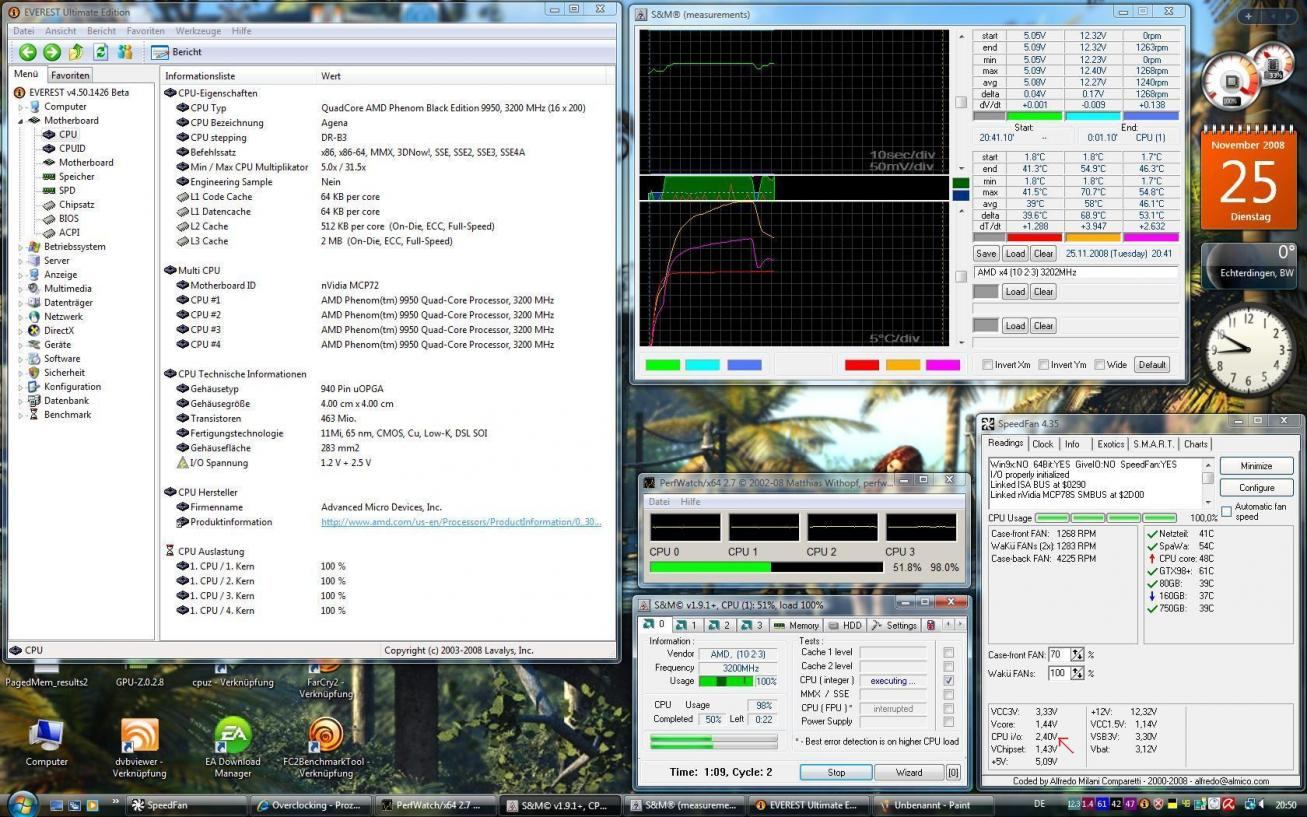Open the Bericht report toolbar button
The width and height of the screenshot is (1307, 817).
click(177, 52)
